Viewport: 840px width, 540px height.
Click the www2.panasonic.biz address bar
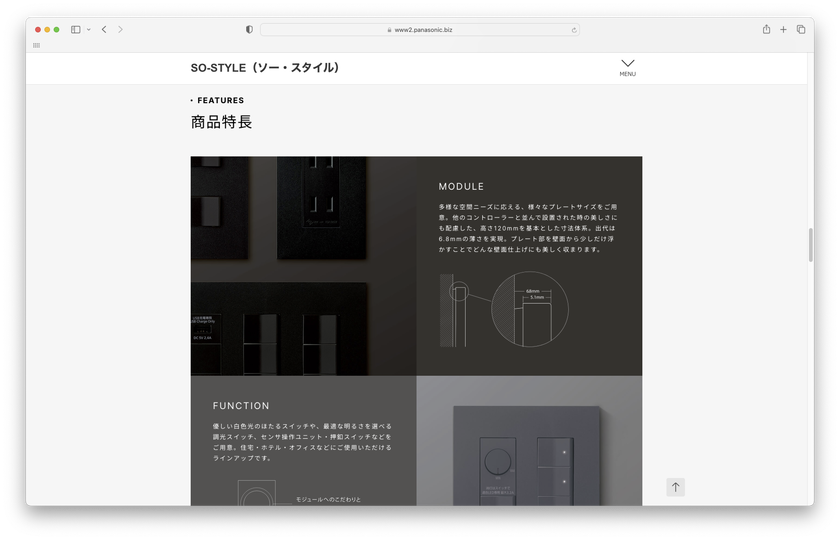(419, 30)
